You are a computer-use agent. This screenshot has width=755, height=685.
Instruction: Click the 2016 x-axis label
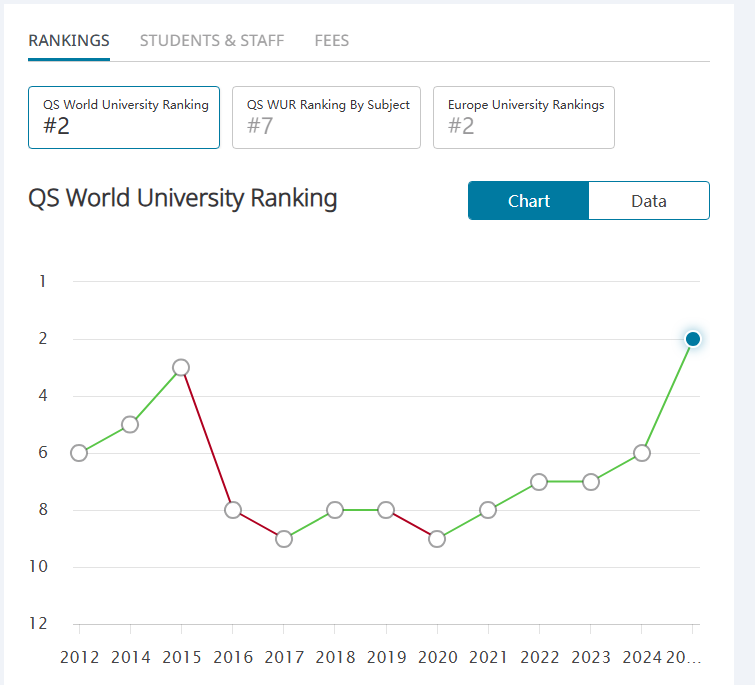pyautogui.click(x=233, y=657)
